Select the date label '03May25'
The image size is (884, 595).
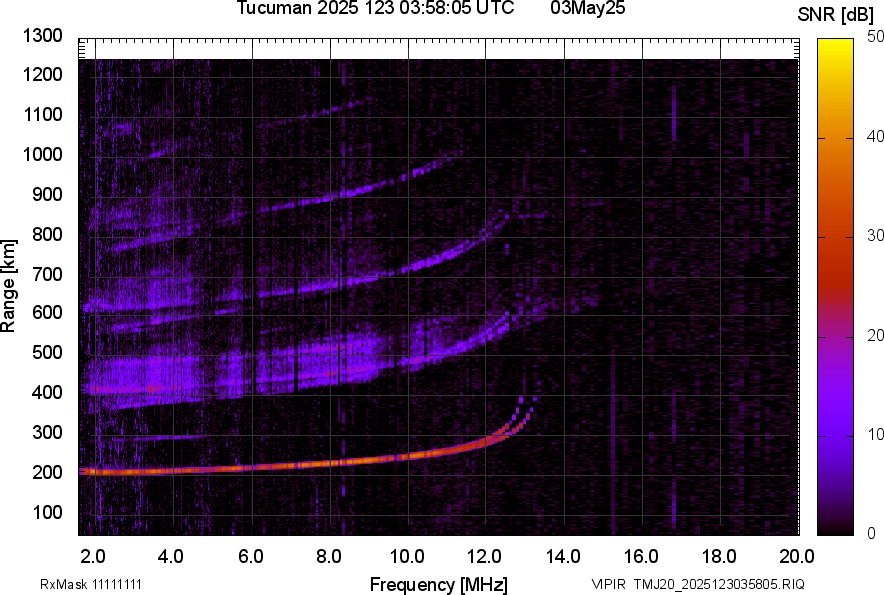point(588,7)
